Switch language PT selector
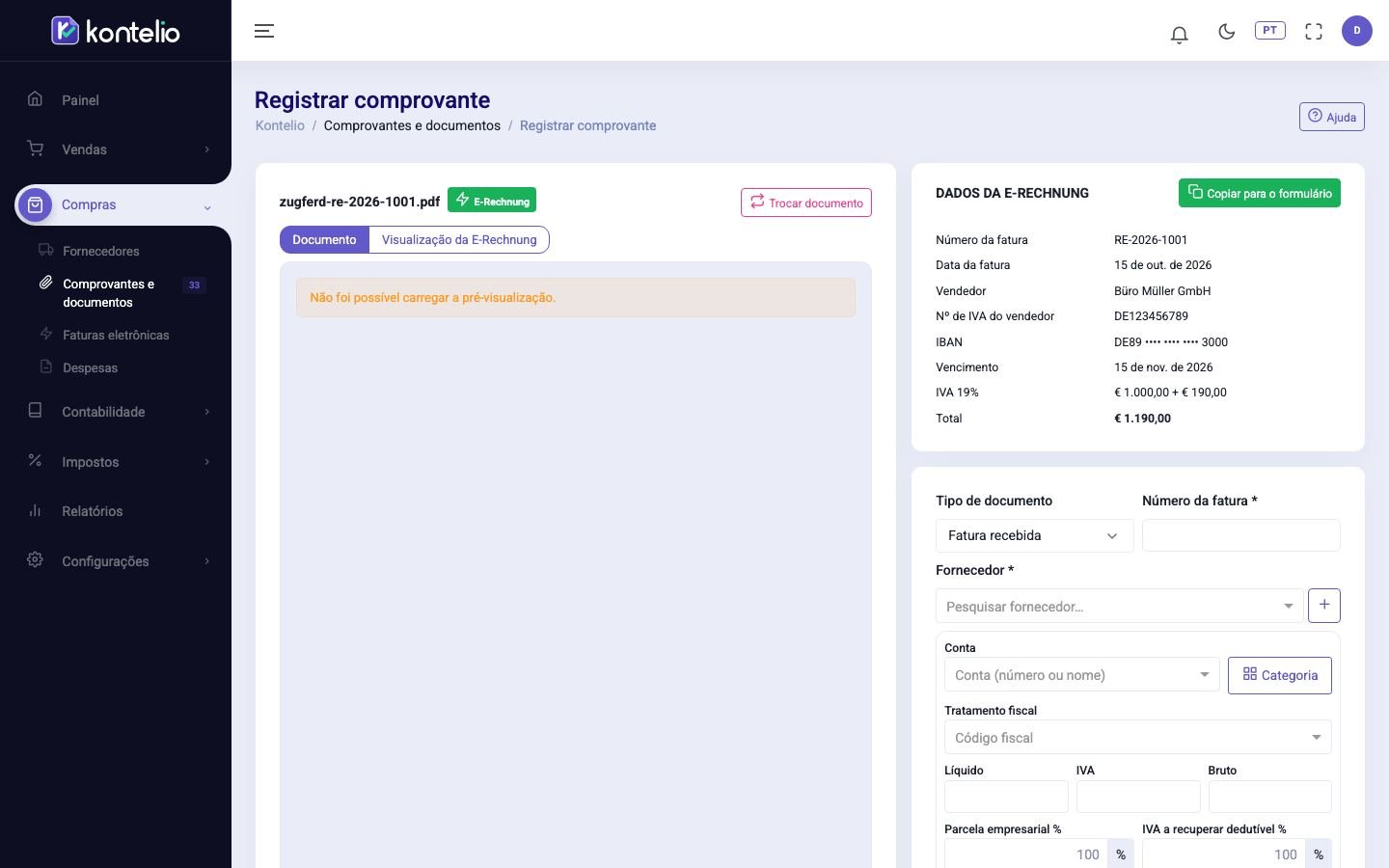The height and width of the screenshot is (868, 1389). tap(1269, 31)
